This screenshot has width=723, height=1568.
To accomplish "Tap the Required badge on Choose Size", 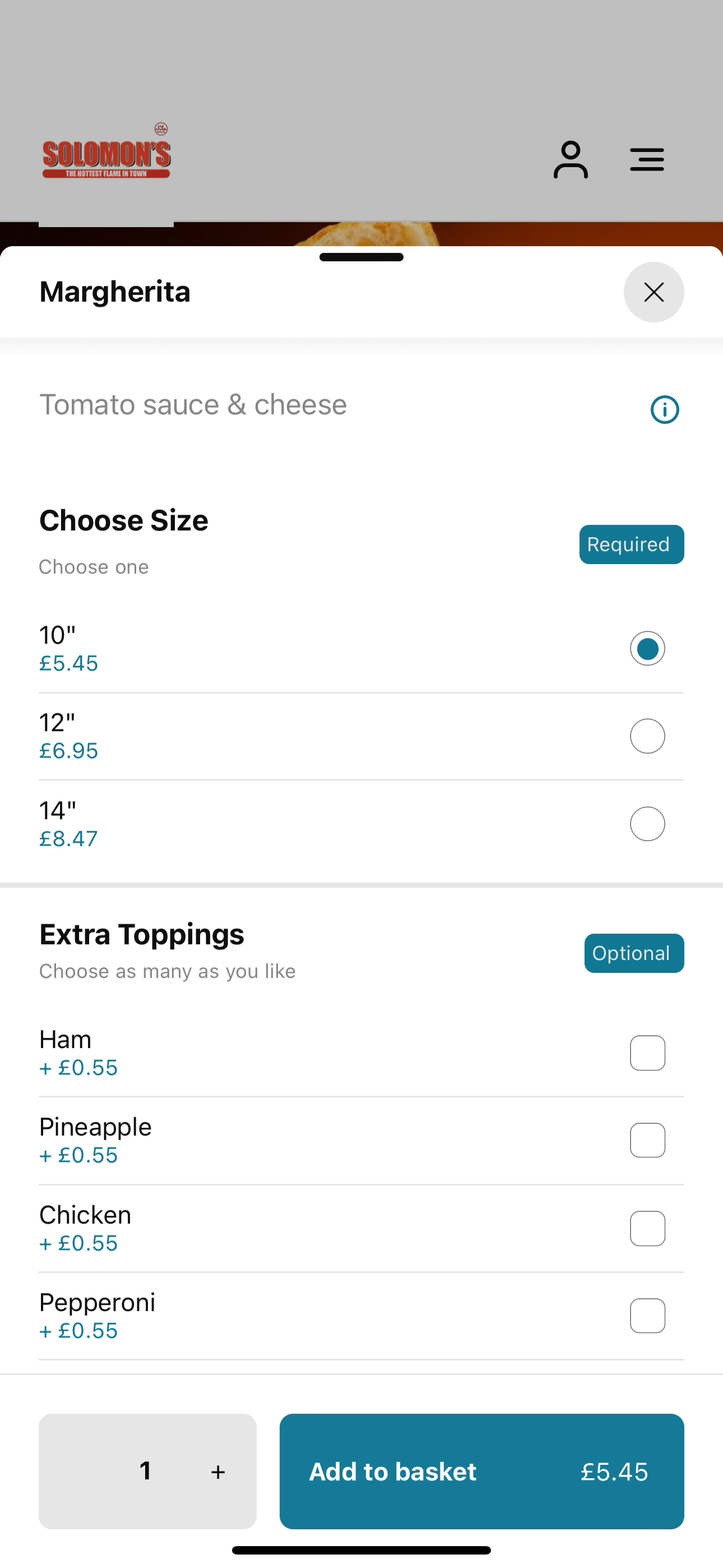I will (x=631, y=544).
